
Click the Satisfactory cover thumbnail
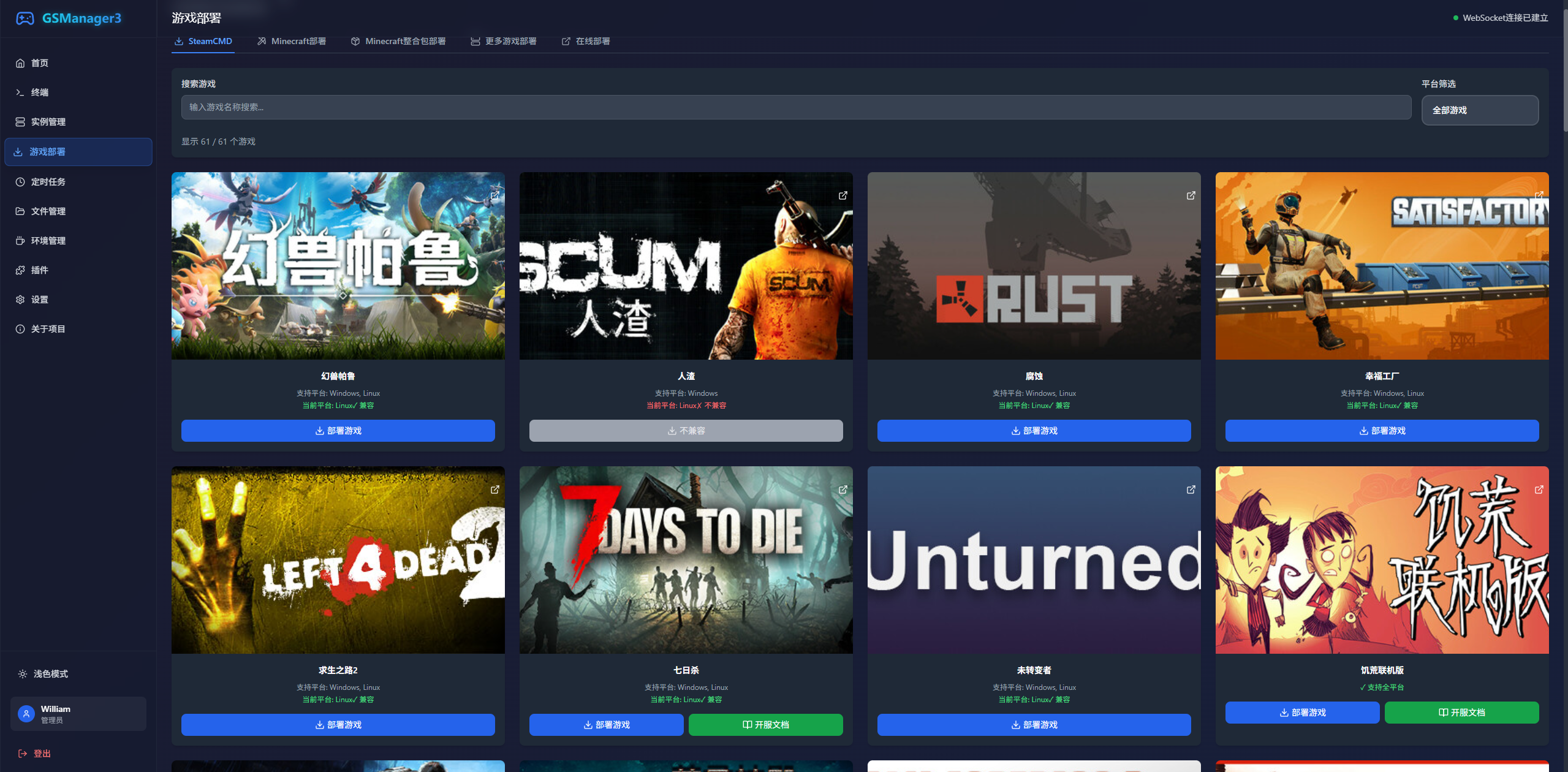pyautogui.click(x=1382, y=266)
